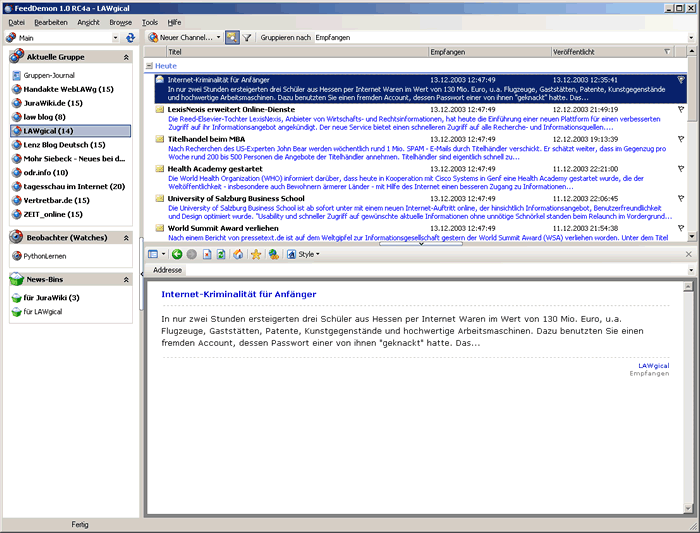Click the green browser back arrow
Viewport: 700px width, 533px height.
click(177, 255)
